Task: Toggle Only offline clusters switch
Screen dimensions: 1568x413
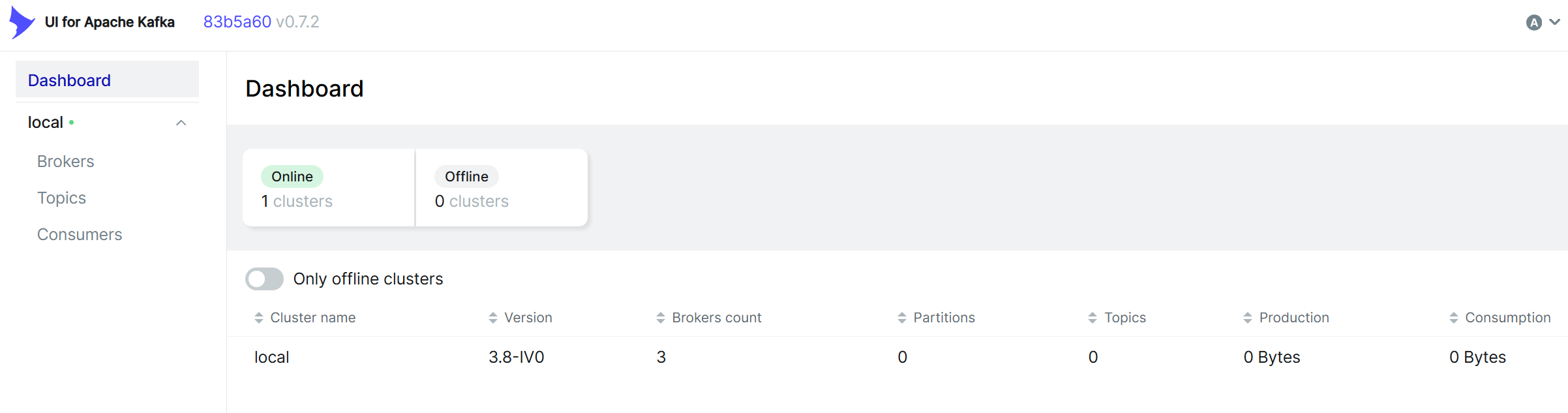Action: point(264,279)
